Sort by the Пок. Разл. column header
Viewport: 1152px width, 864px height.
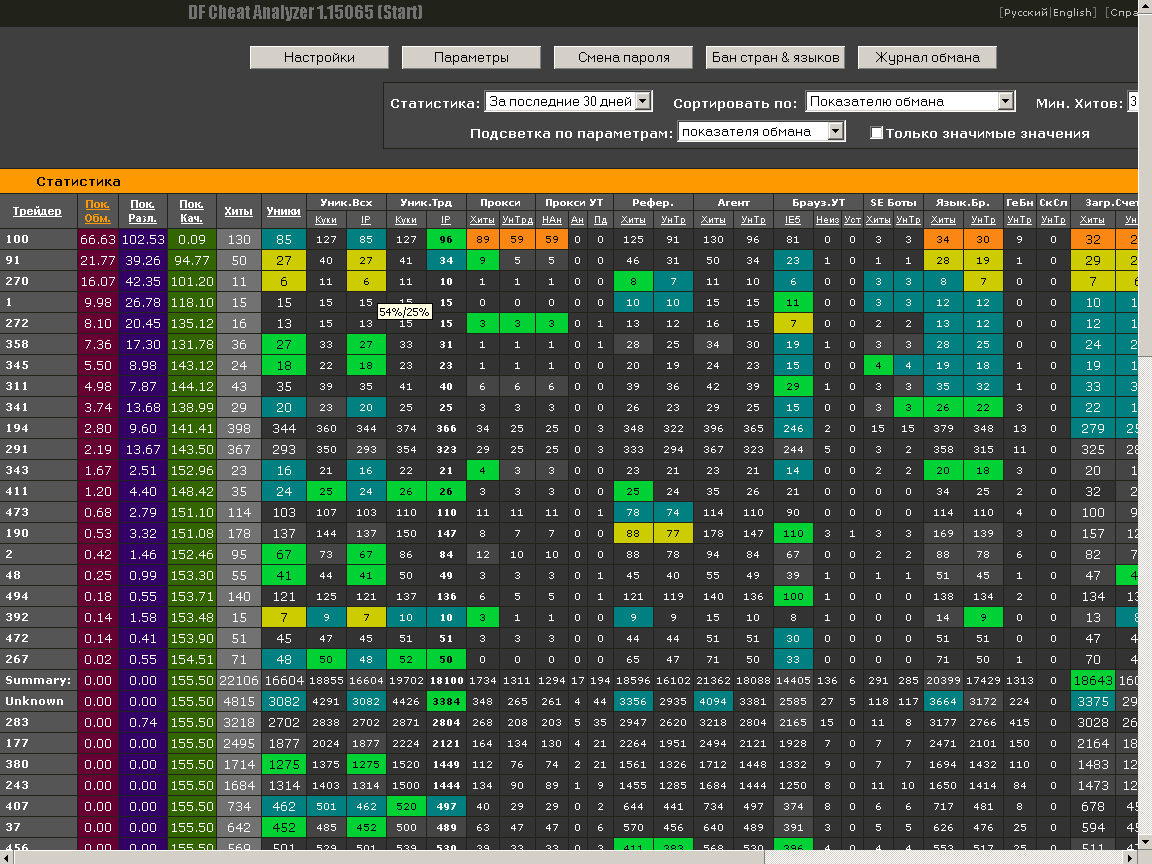pyautogui.click(x=143, y=211)
